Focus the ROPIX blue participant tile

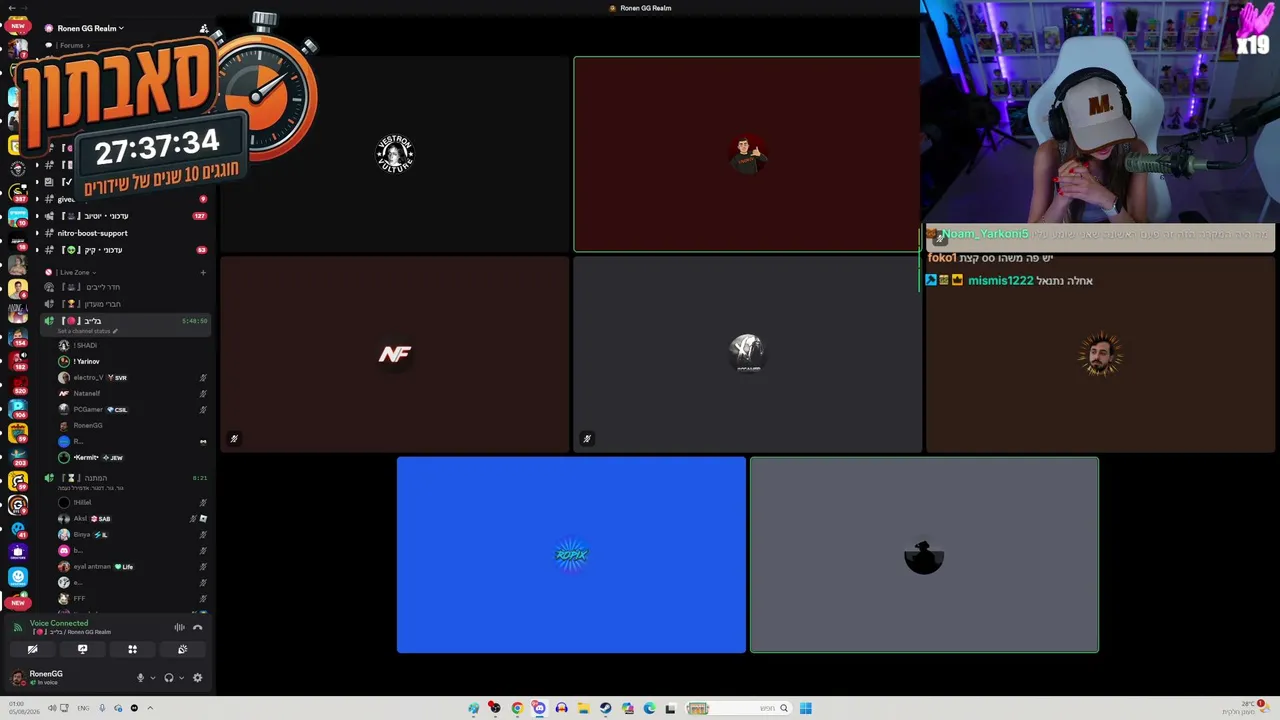click(x=571, y=555)
